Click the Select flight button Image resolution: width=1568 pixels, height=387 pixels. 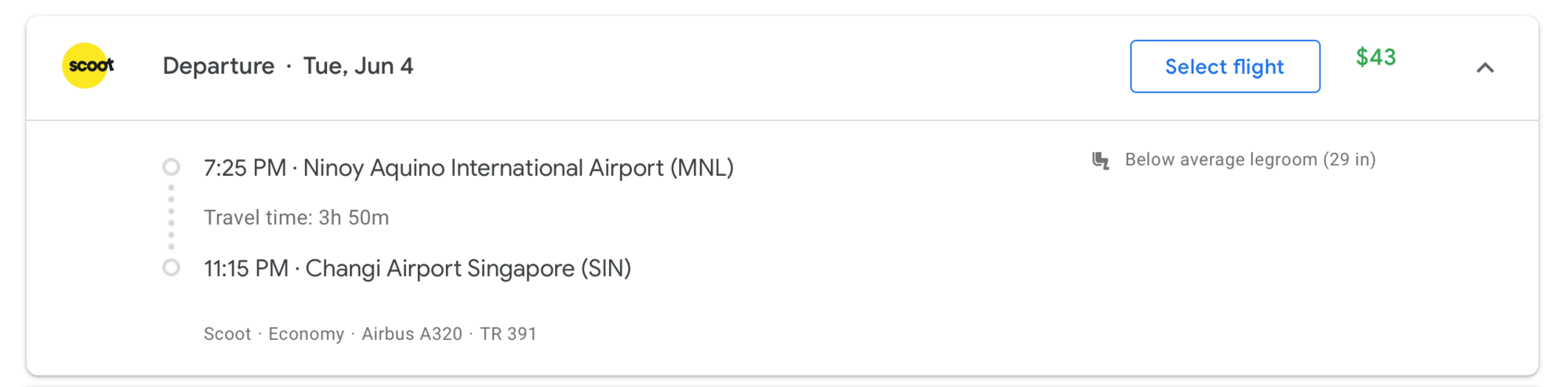[1225, 67]
